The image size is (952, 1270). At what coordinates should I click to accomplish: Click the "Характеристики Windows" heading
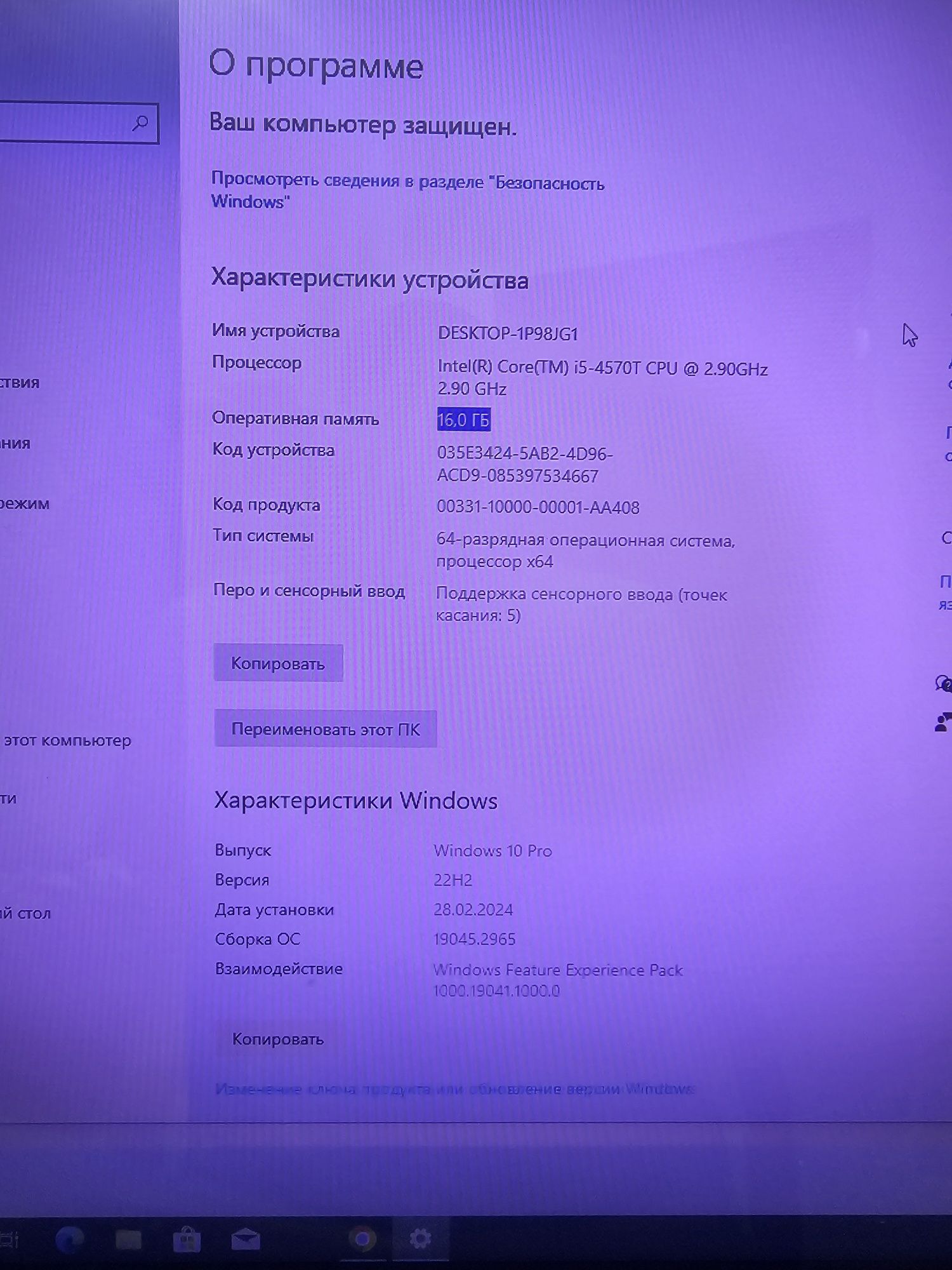pos(356,801)
